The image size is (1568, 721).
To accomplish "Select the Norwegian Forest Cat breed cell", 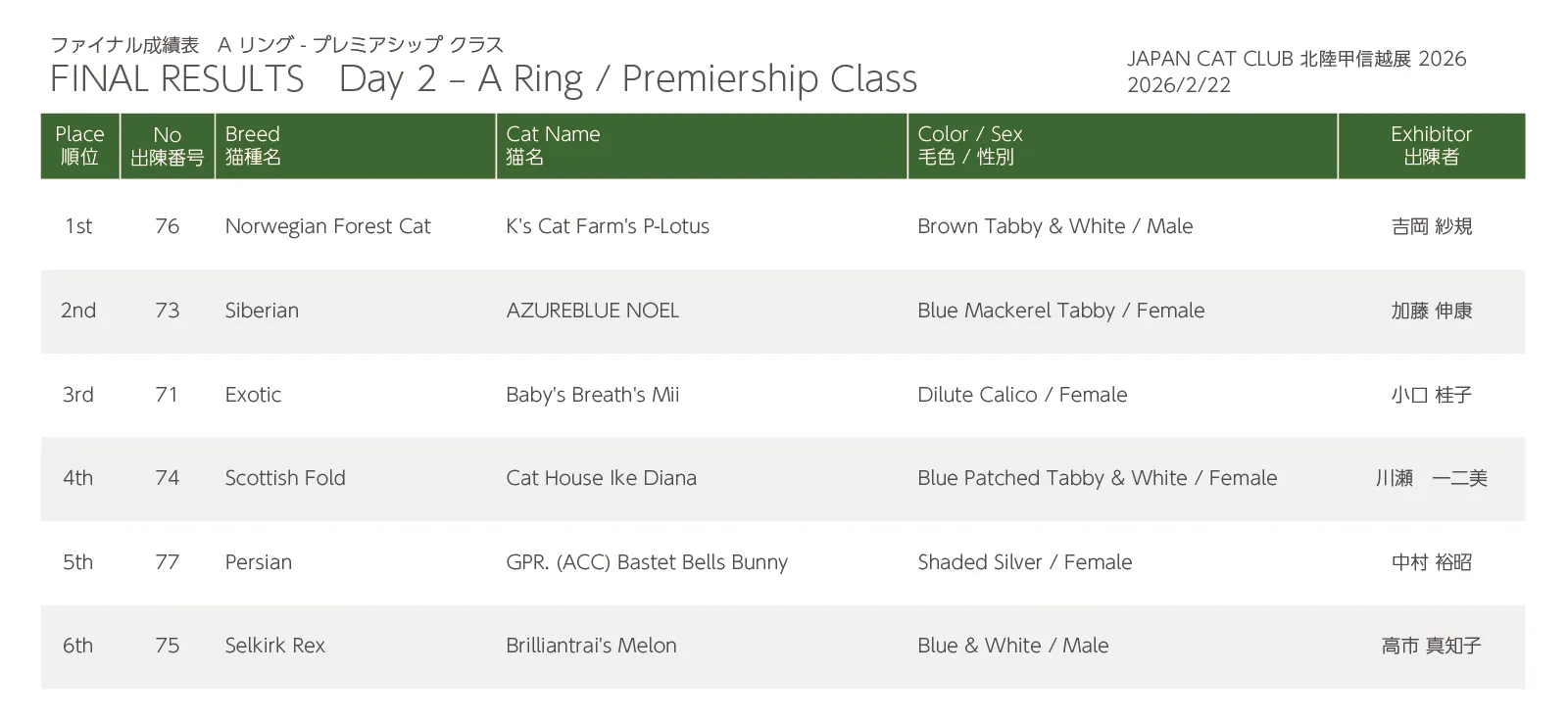I will (x=327, y=226).
